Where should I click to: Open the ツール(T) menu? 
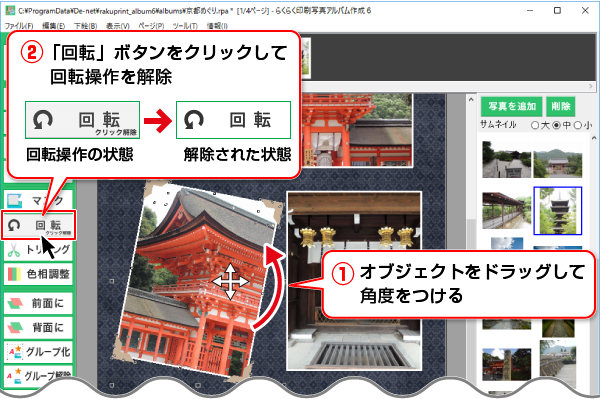(185, 26)
